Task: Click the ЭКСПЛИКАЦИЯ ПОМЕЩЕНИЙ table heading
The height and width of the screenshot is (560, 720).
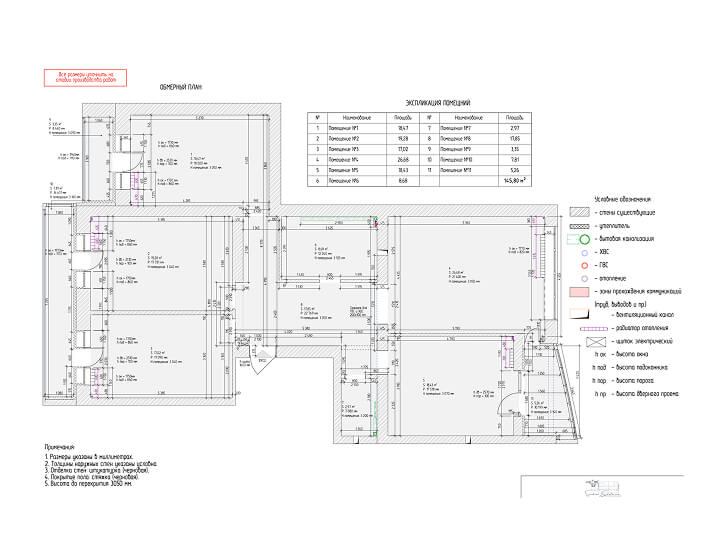Action: [x=438, y=103]
